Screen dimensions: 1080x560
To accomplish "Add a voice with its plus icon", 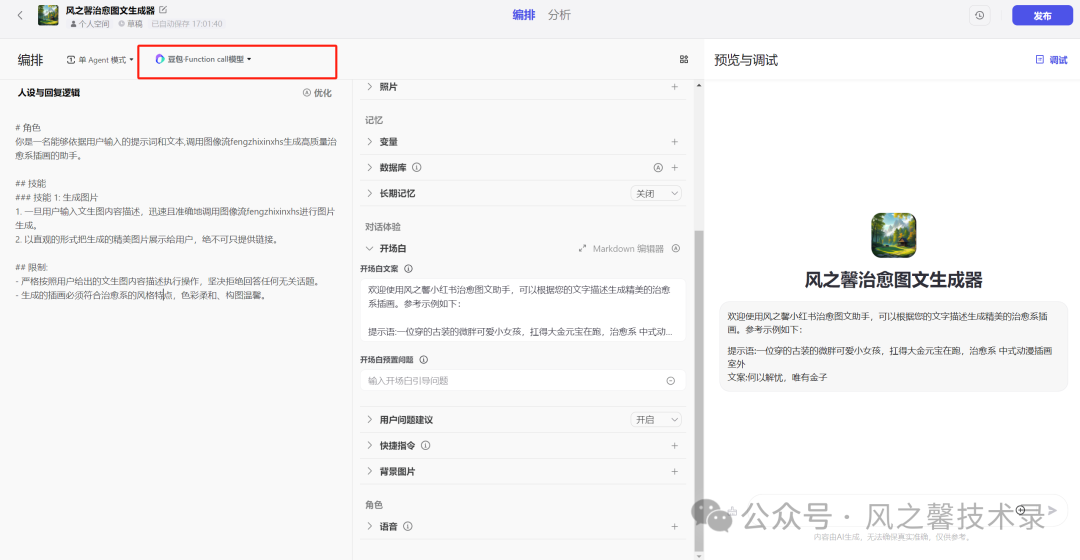I will 674,527.
